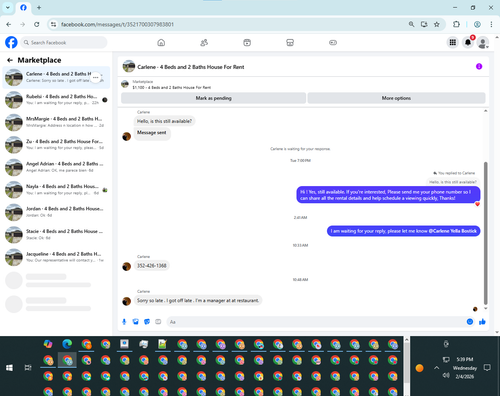500x396 pixels.
Task: Click the voice clip microphone icon
Action: (124, 322)
